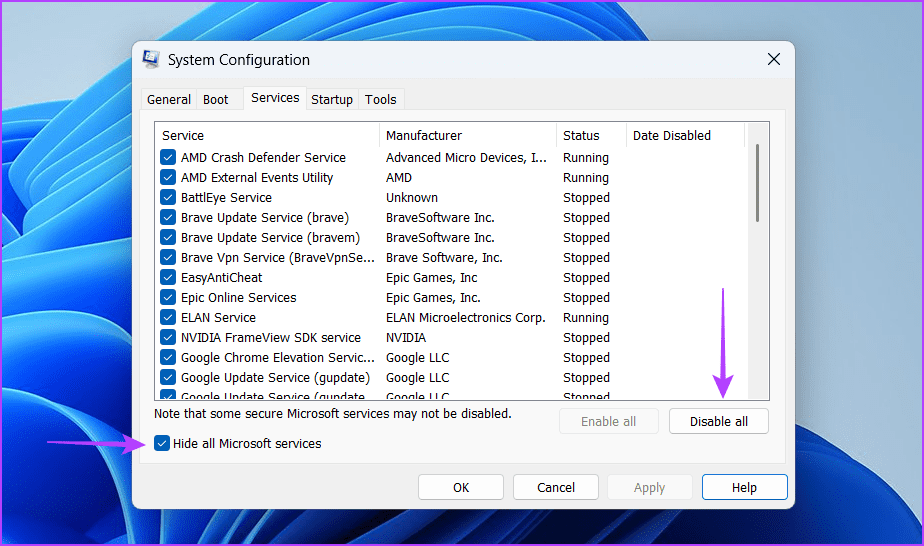Sort by the Manufacturer column header

click(x=468, y=135)
